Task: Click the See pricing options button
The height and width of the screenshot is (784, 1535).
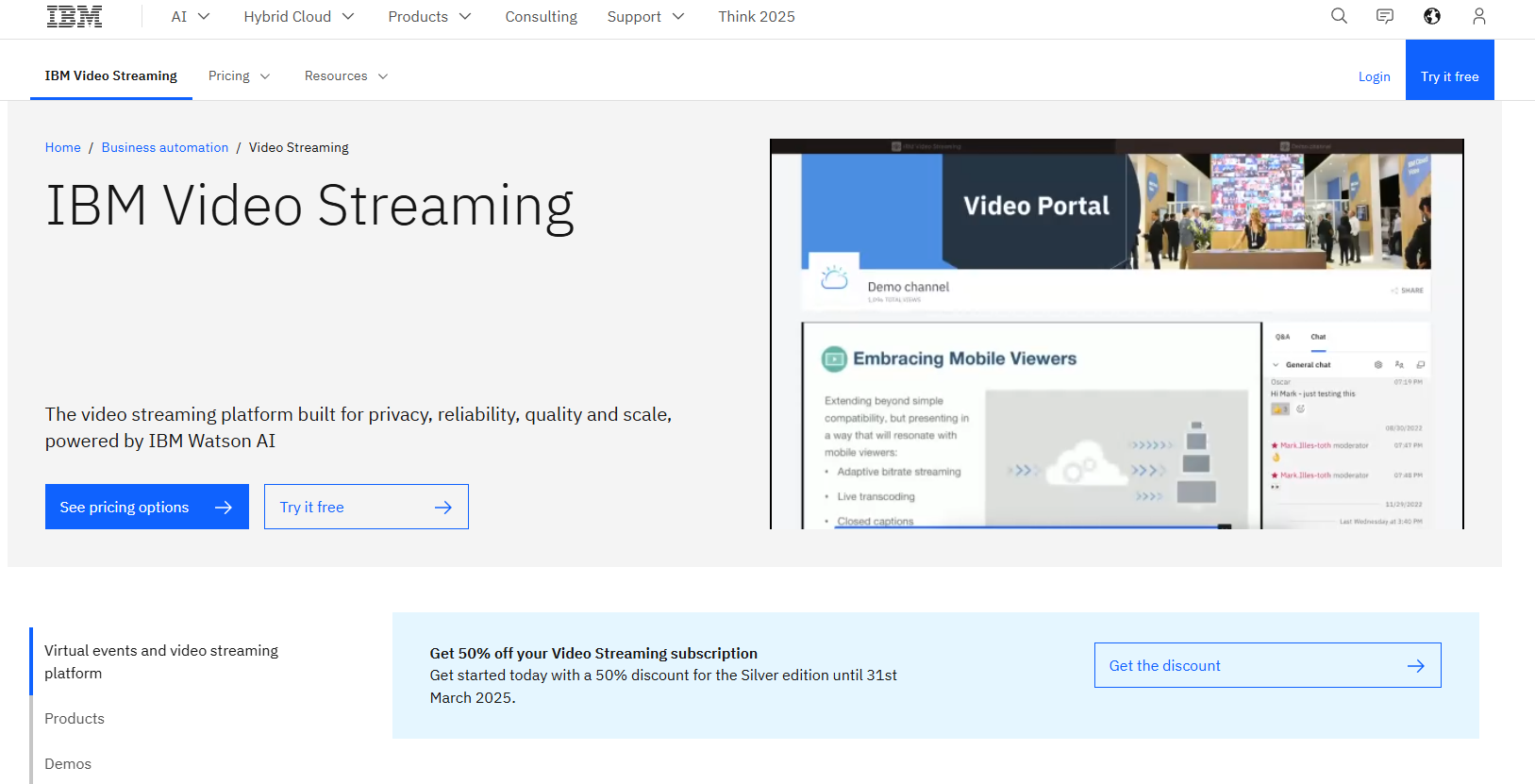Action: (x=147, y=507)
